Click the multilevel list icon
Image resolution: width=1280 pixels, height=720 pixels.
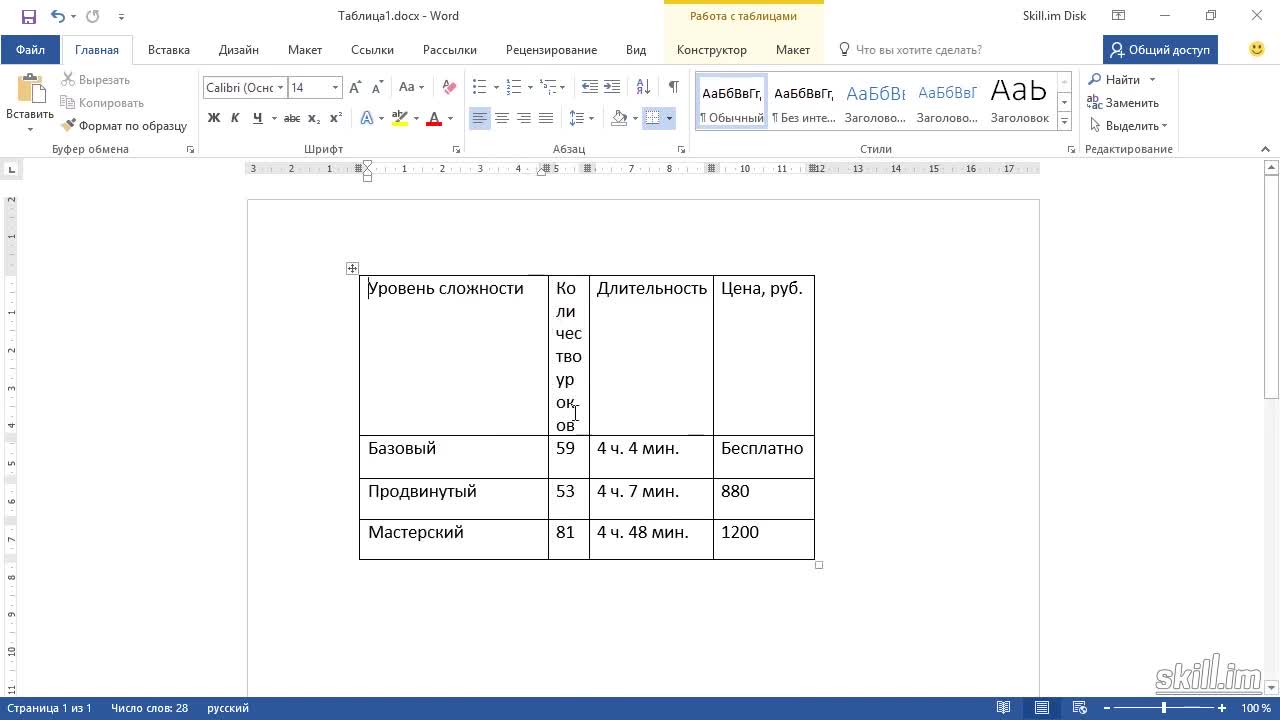pos(548,88)
